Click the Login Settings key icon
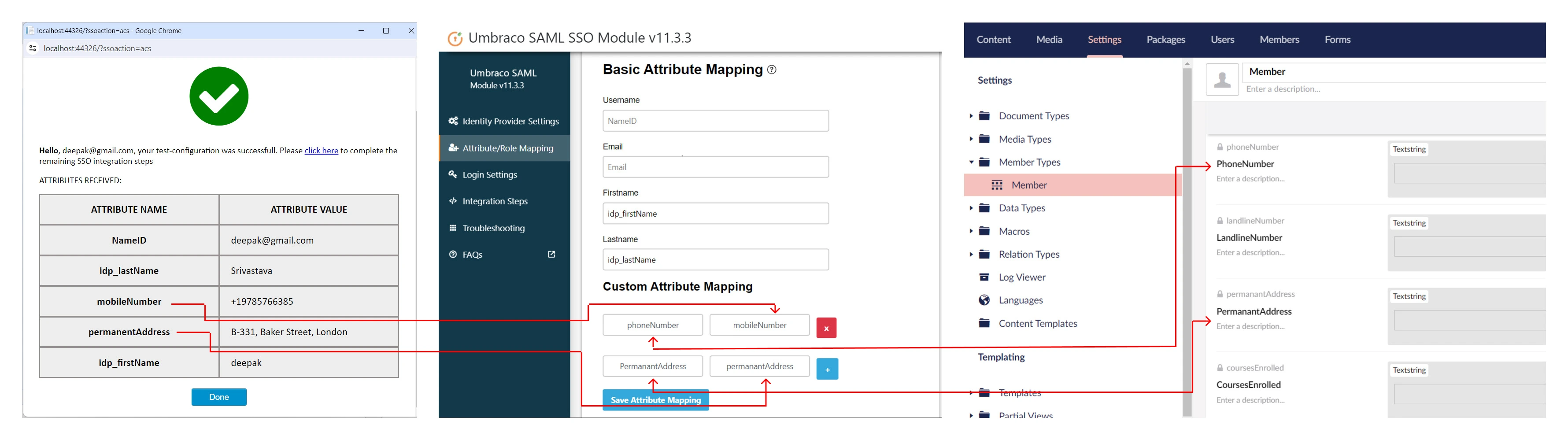This screenshot has width=1568, height=440. [452, 174]
